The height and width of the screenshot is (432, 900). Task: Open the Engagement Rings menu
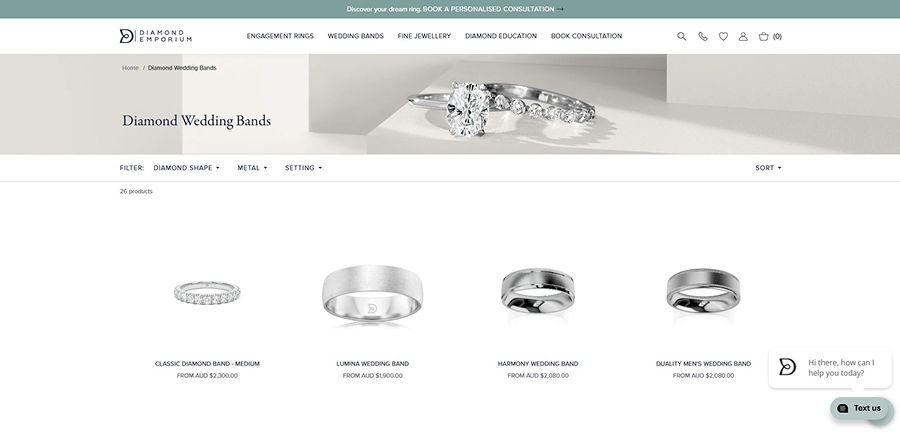coord(280,36)
